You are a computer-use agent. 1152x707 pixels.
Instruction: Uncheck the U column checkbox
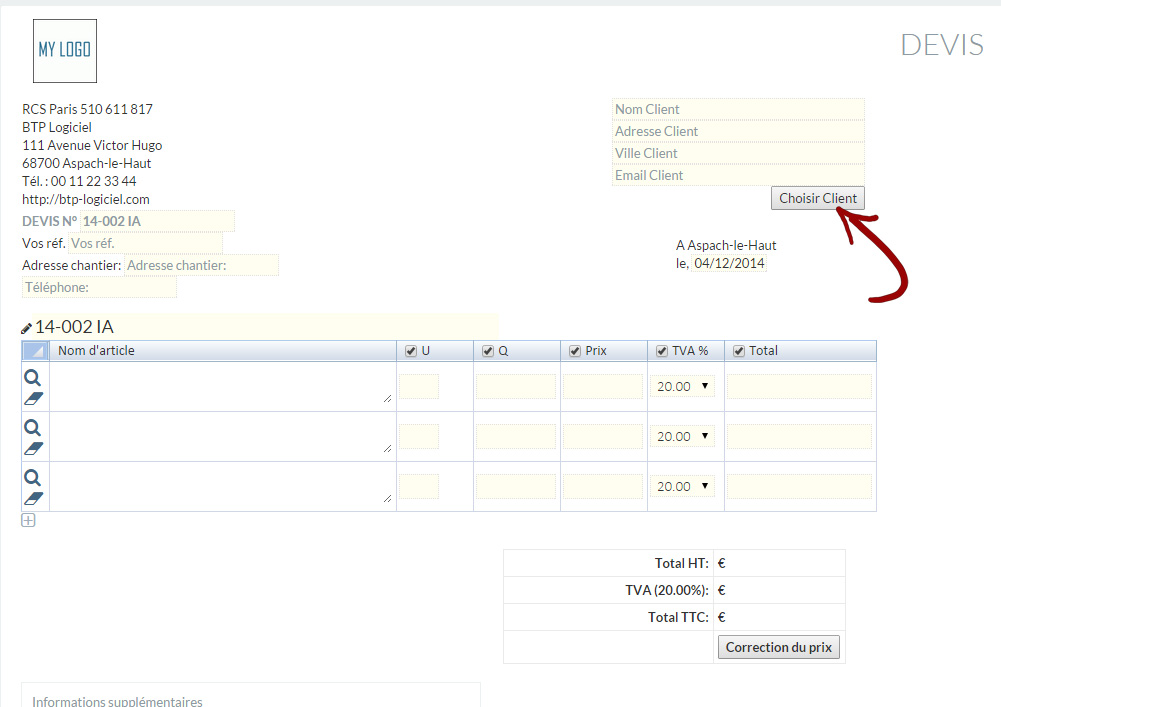pyautogui.click(x=411, y=351)
